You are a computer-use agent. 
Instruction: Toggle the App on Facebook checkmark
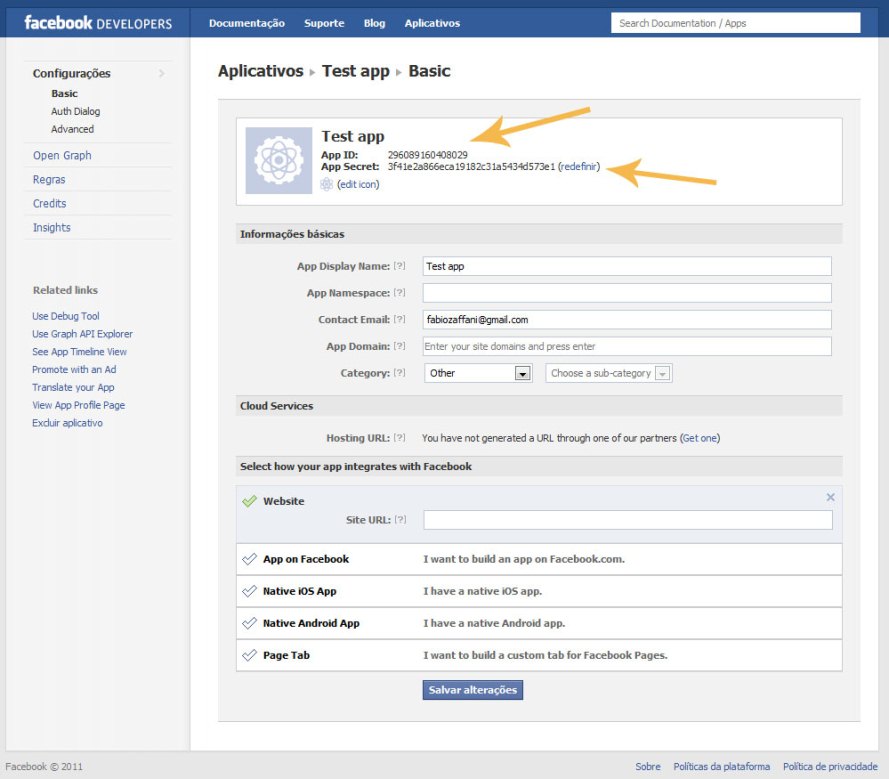pyautogui.click(x=249, y=559)
